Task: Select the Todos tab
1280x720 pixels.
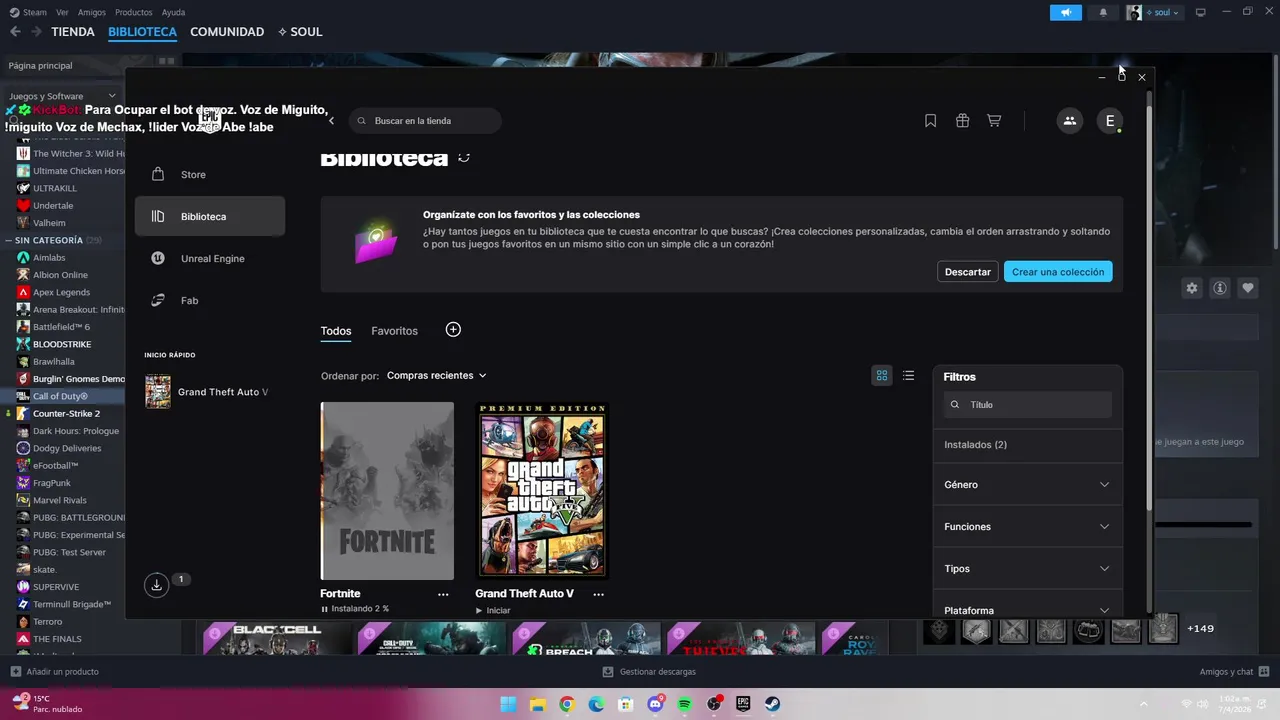Action: point(336,331)
